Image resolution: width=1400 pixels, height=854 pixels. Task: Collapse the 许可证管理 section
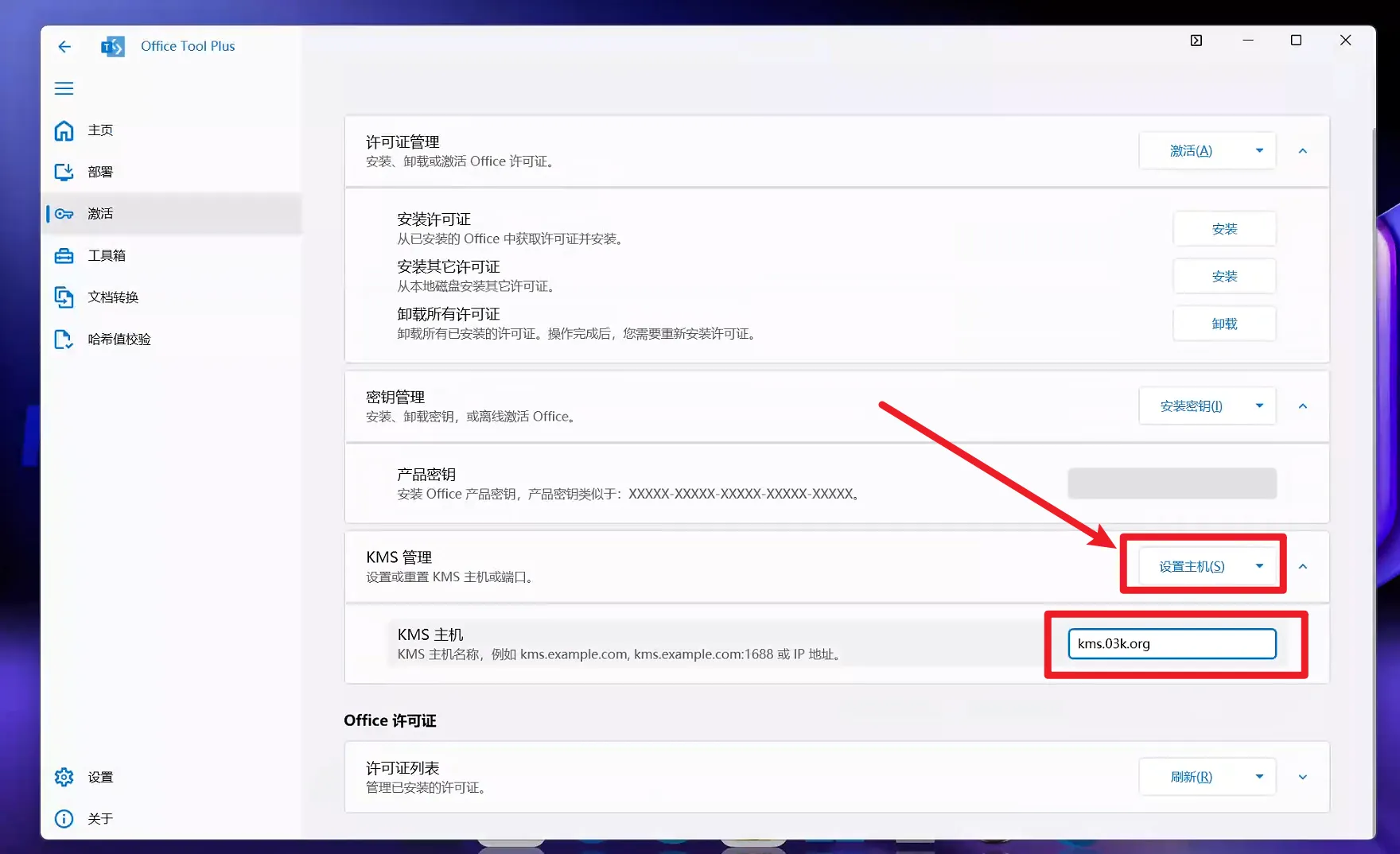click(1303, 151)
